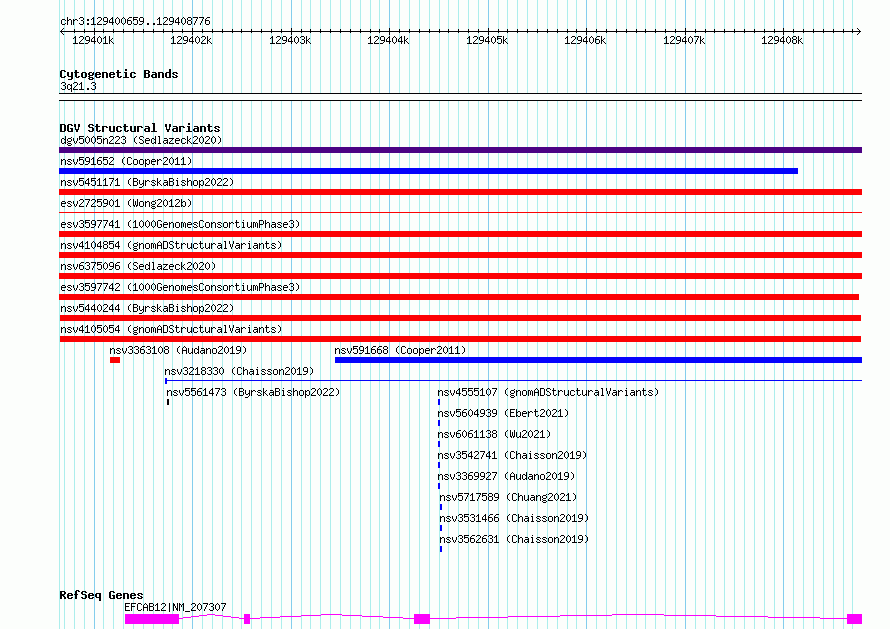Select nsv3562631 (Chaisson2019) variant label
890x629 pixels.
(514, 539)
